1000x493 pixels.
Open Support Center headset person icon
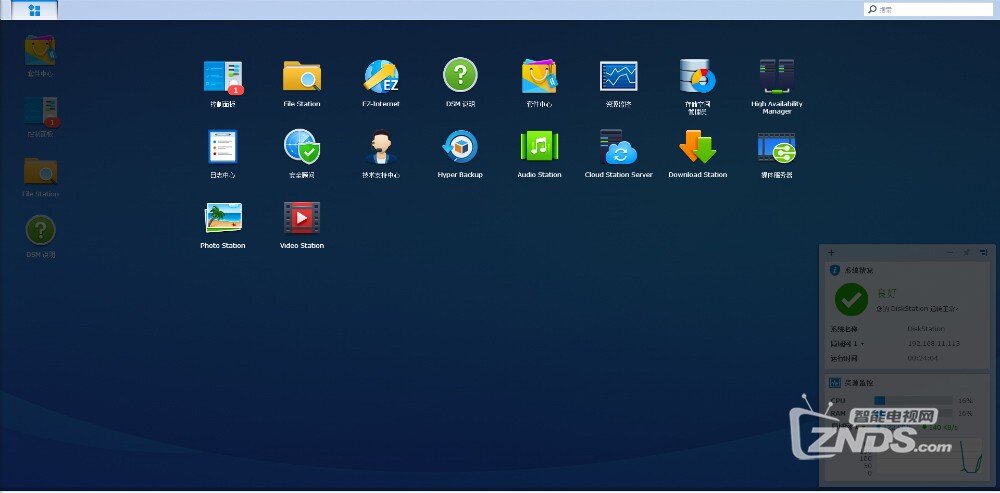pyautogui.click(x=381, y=147)
